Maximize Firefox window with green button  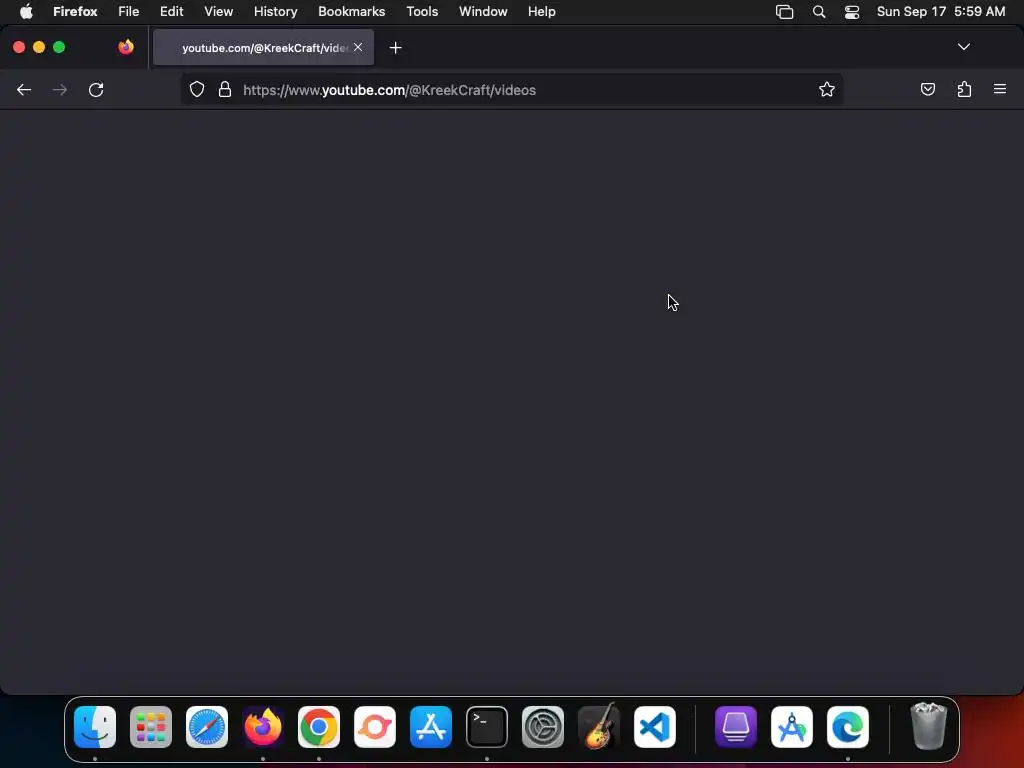point(59,47)
